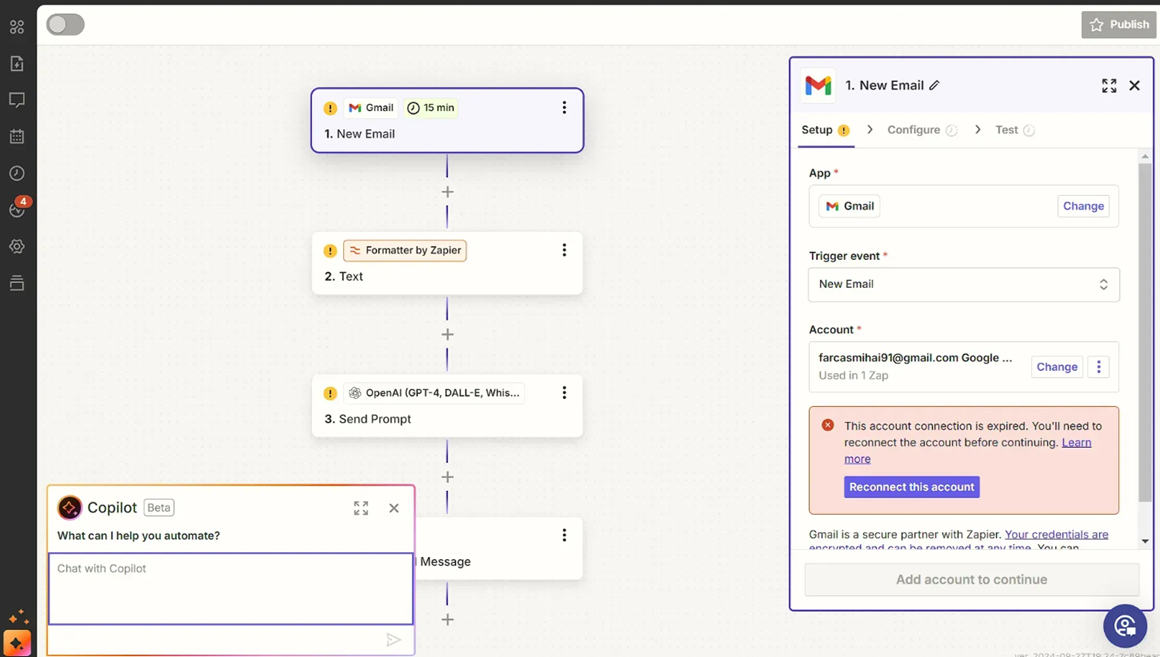This screenshot has height=657, width=1160.
Task: Expand the New Email step panel
Action: [x=1109, y=86]
